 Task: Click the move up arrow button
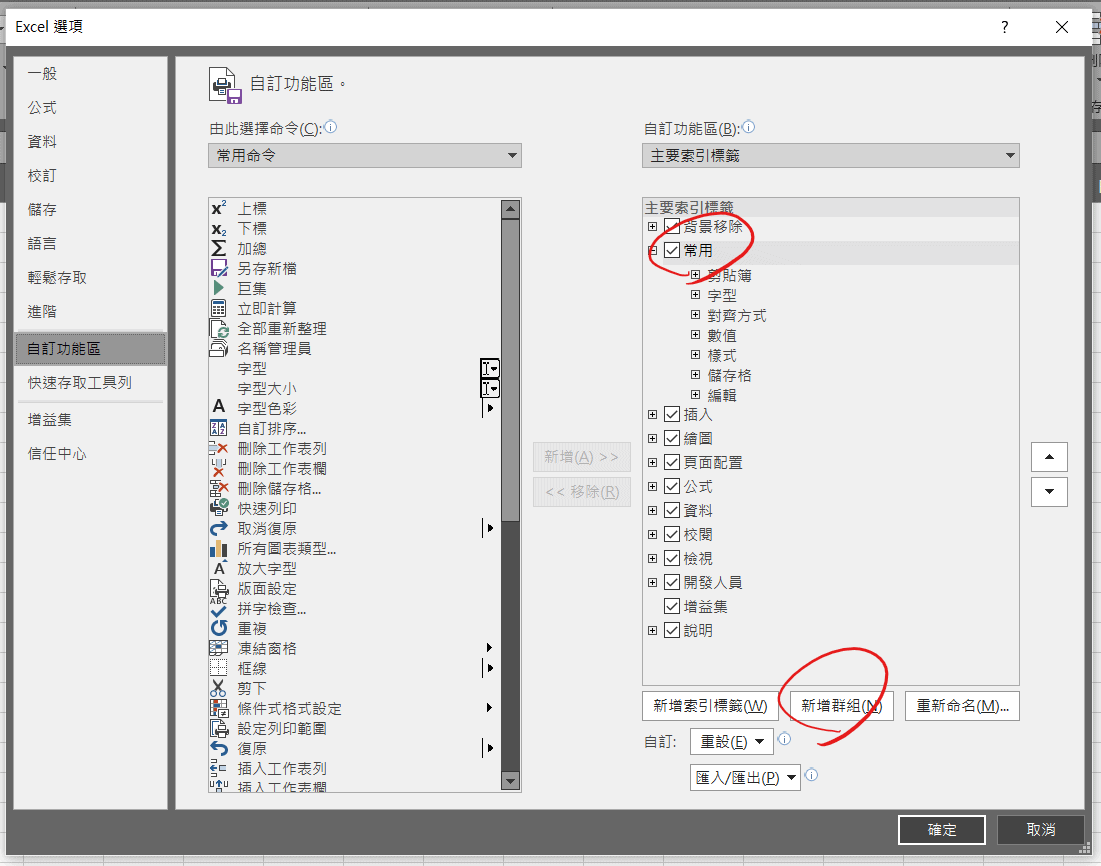click(1049, 457)
